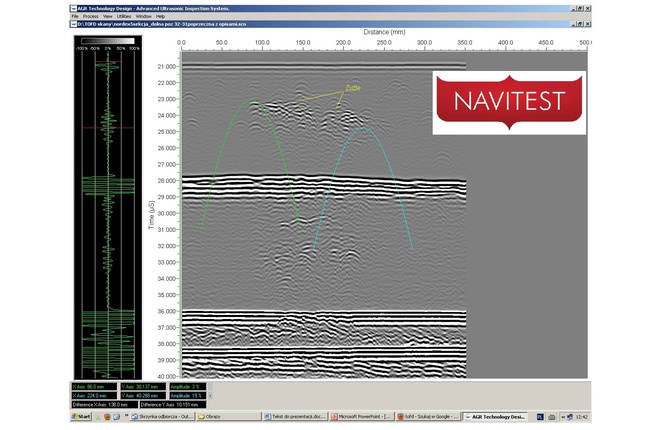Open the Utilities menu
This screenshot has height=430, width=650.
point(123,16)
